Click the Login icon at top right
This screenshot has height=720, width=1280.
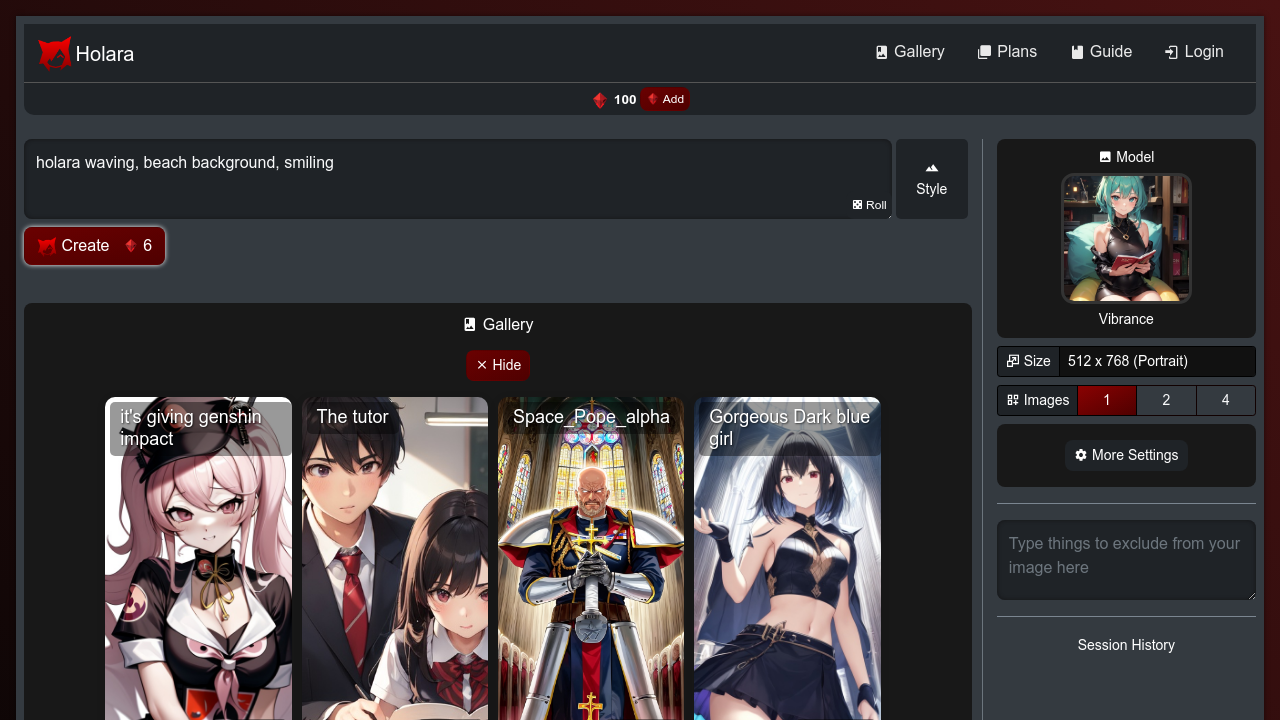coord(1169,51)
